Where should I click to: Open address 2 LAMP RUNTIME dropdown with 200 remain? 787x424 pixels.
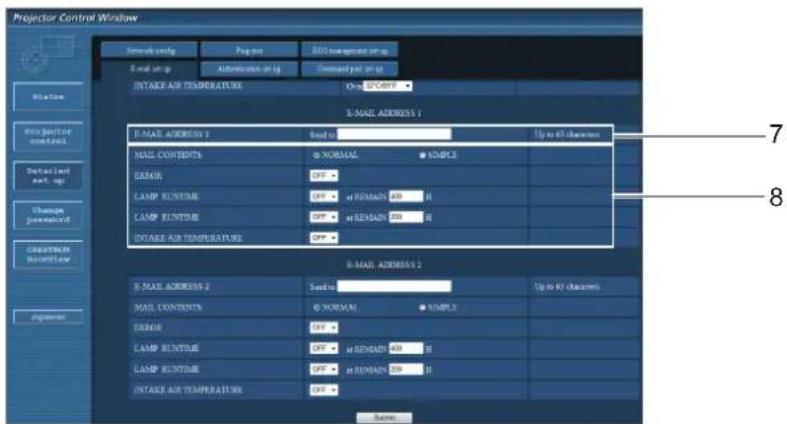click(324, 369)
